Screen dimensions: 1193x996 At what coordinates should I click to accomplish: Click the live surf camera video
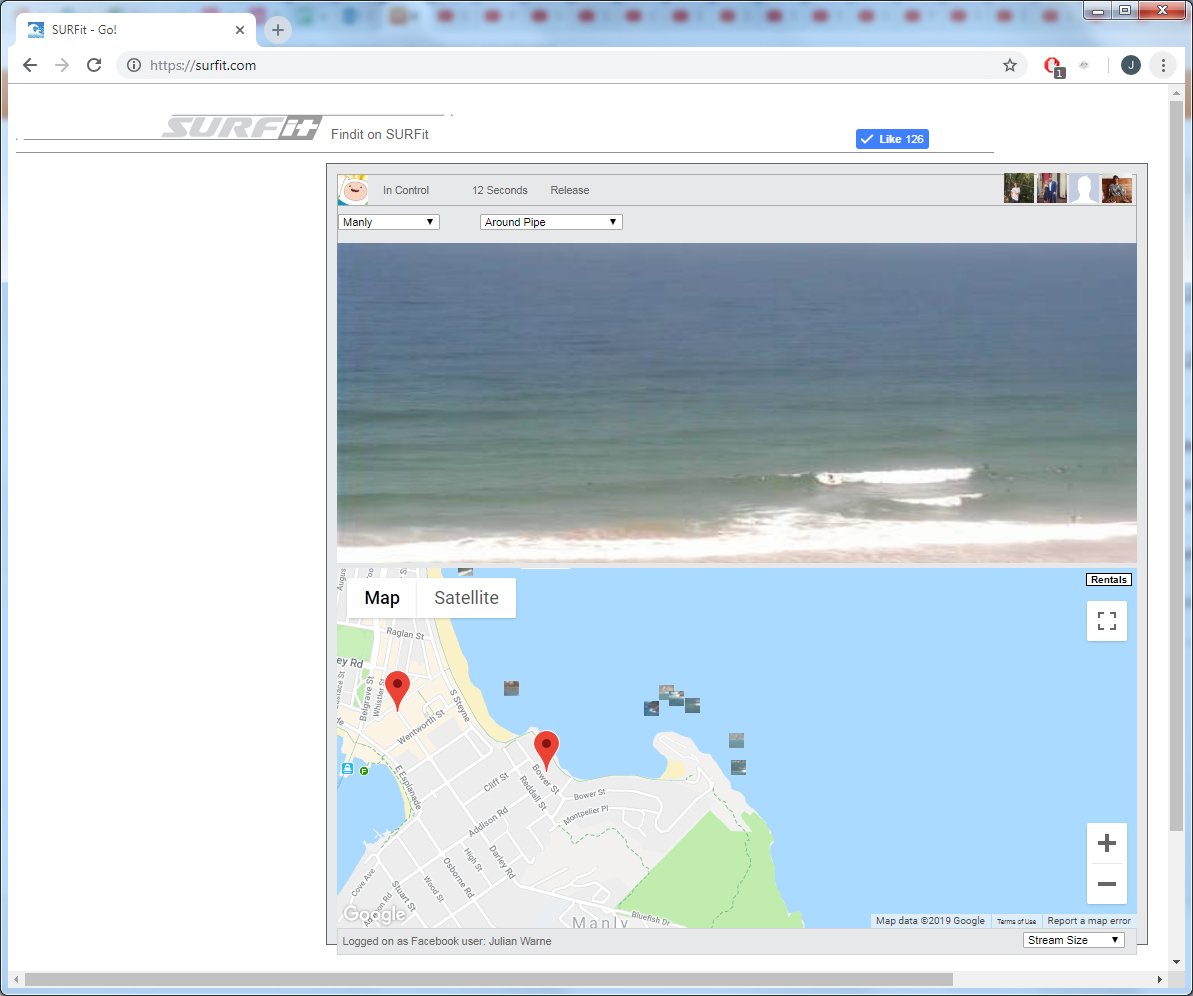(736, 403)
